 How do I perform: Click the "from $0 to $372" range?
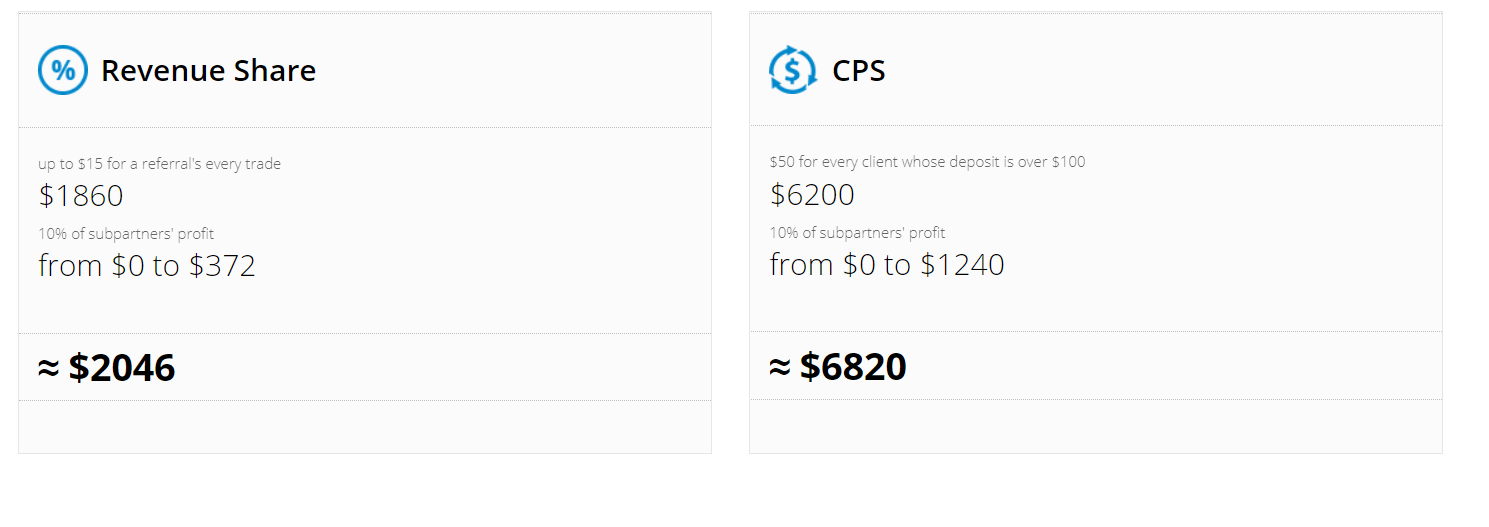pos(147,266)
